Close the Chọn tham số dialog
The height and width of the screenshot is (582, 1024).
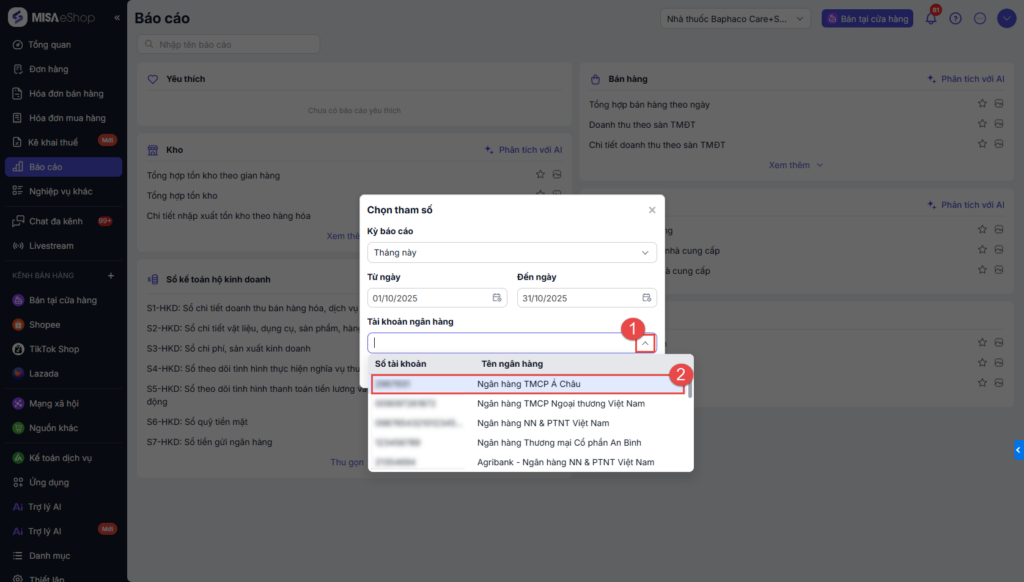coord(652,210)
